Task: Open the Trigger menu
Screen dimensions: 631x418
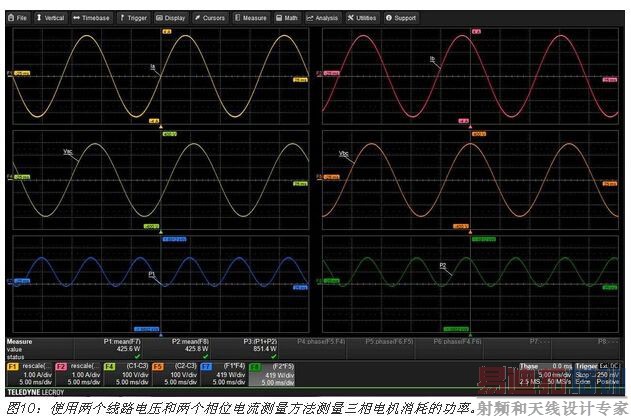Action: click(133, 18)
